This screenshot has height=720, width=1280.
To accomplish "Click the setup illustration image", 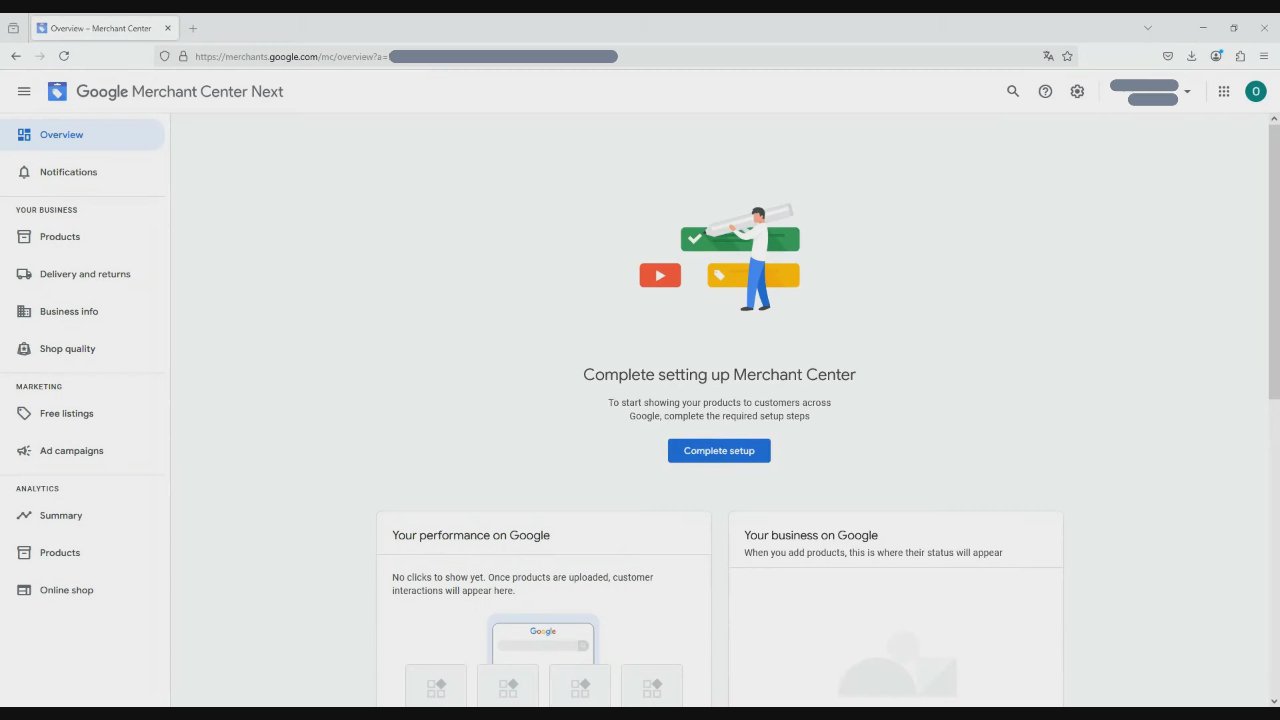I will point(720,258).
